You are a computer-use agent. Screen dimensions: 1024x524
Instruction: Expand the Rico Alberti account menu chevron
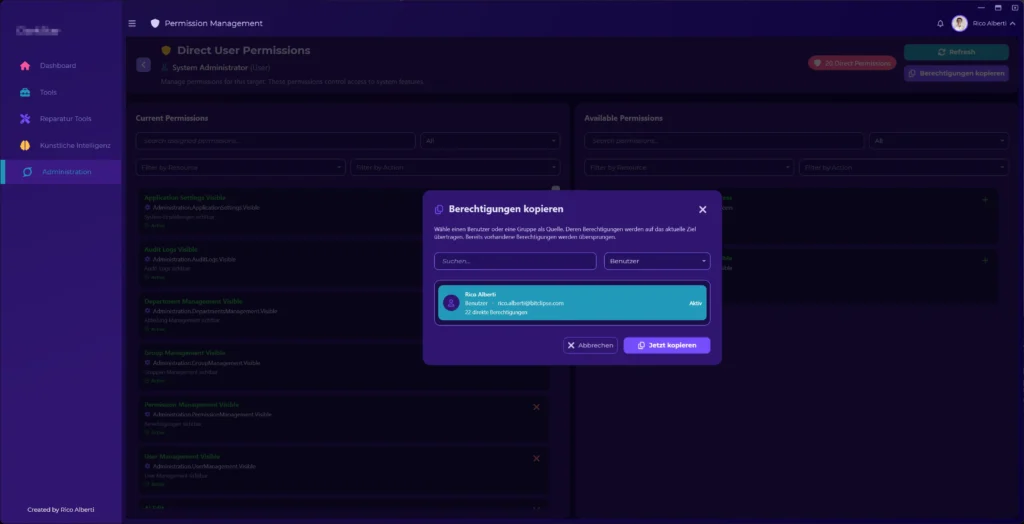coord(1012,24)
